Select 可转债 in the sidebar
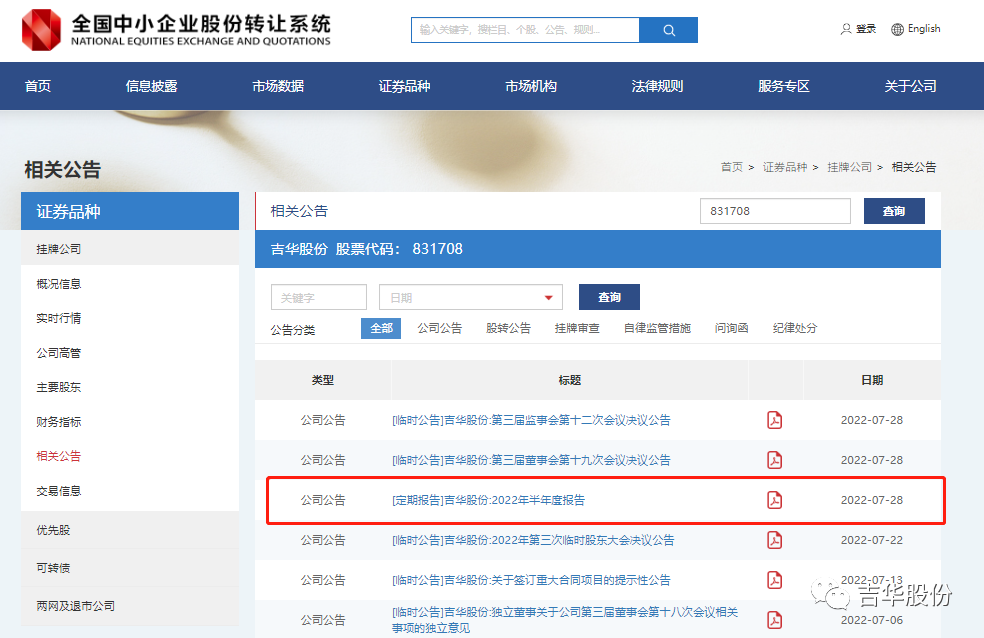984x638 pixels. pos(130,568)
